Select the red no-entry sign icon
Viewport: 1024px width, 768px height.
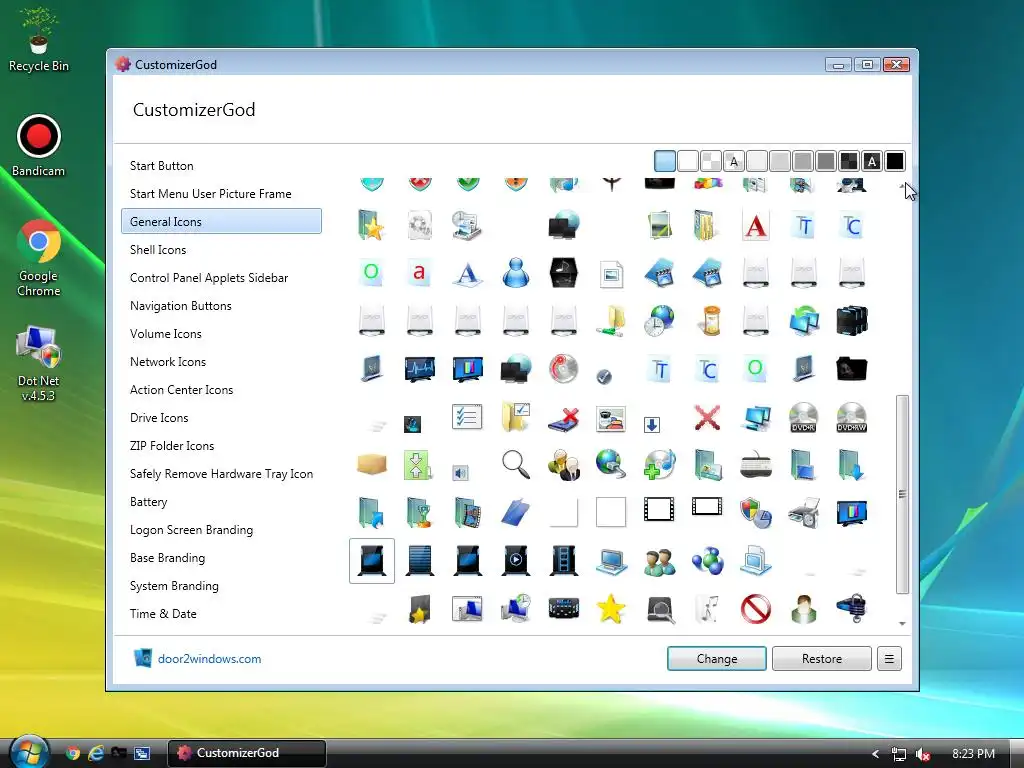(x=756, y=609)
